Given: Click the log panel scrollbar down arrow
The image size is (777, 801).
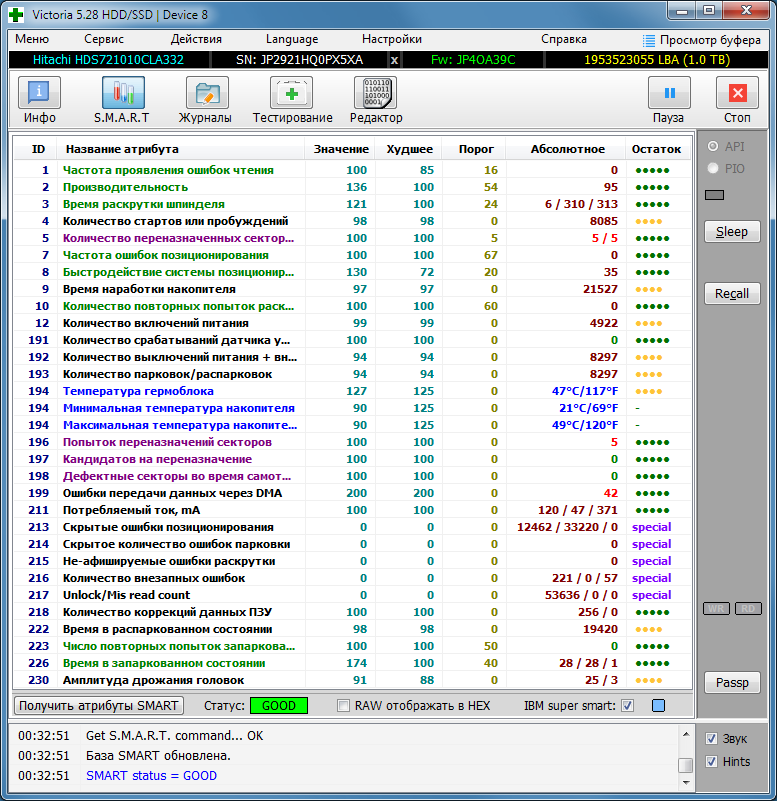Looking at the screenshot, I should click(x=686, y=782).
